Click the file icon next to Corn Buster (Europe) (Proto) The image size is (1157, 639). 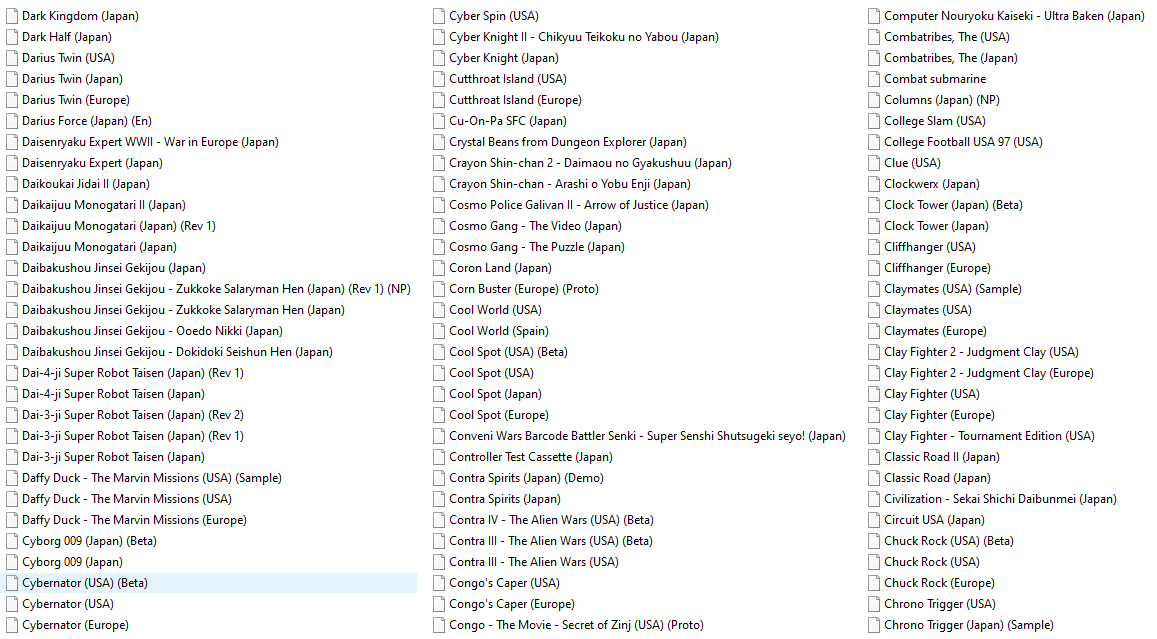(439, 289)
